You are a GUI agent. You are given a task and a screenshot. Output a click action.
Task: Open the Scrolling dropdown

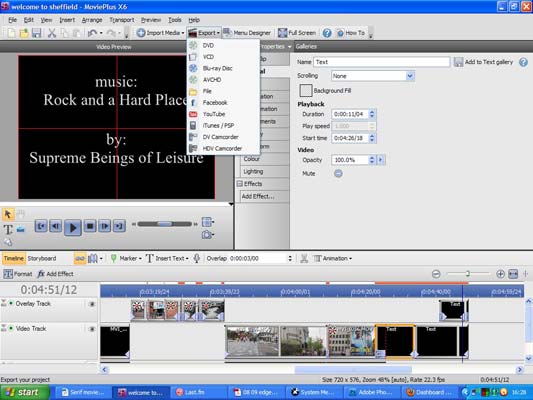[410, 76]
